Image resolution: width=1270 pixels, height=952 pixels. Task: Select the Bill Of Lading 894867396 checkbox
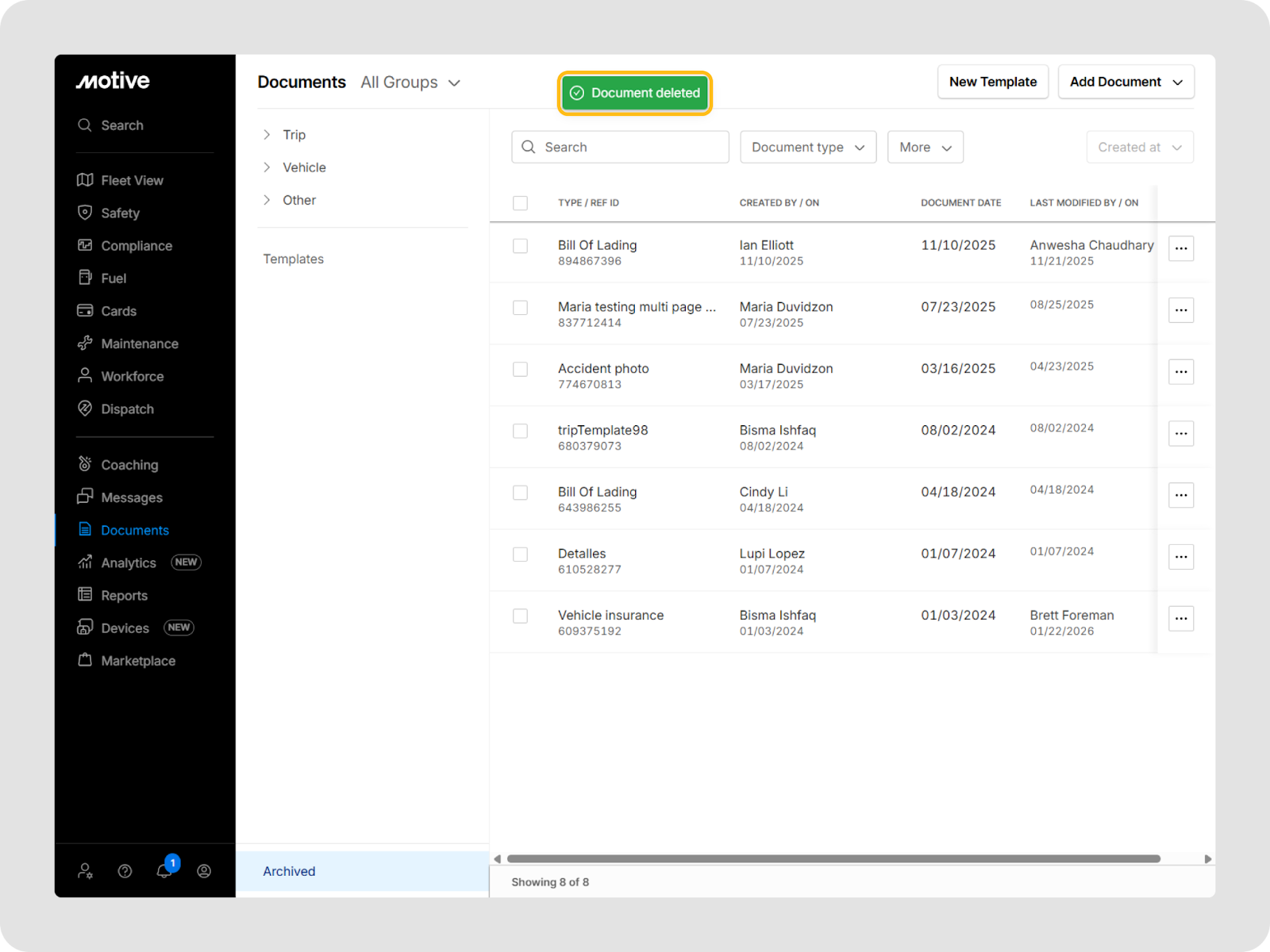(520, 246)
